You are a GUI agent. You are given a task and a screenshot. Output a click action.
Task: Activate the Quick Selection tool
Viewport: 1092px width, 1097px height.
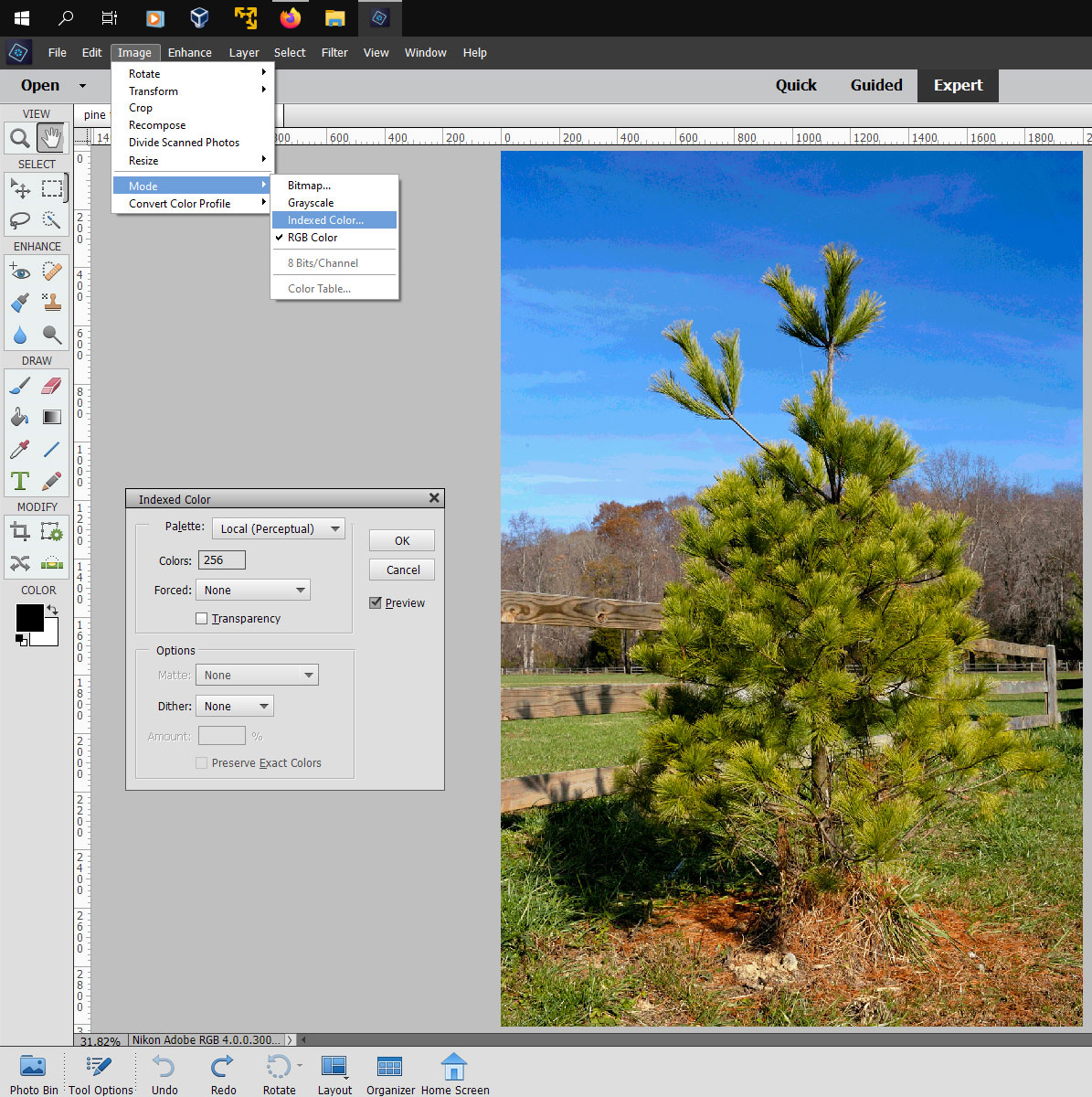coord(52,220)
